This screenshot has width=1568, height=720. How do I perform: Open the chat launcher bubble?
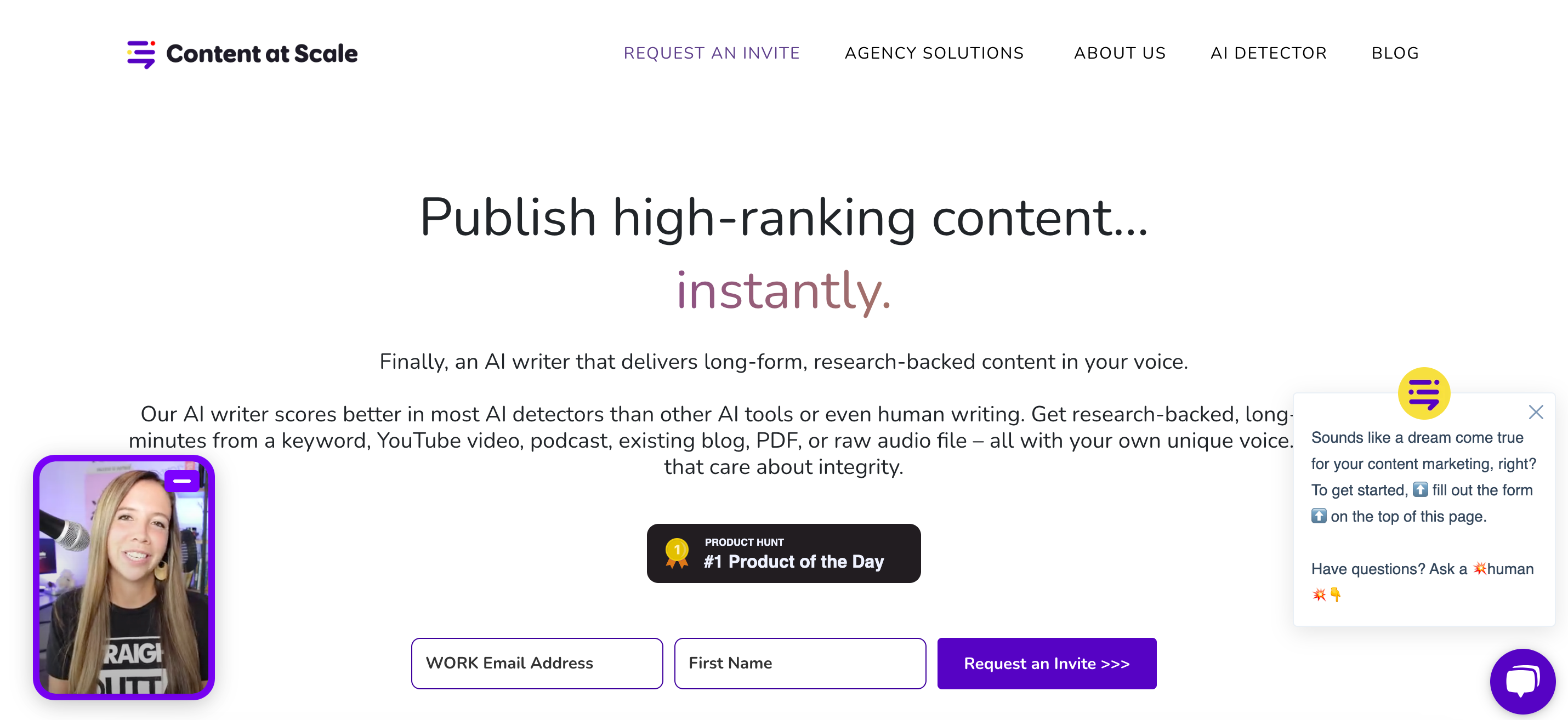click(1522, 681)
